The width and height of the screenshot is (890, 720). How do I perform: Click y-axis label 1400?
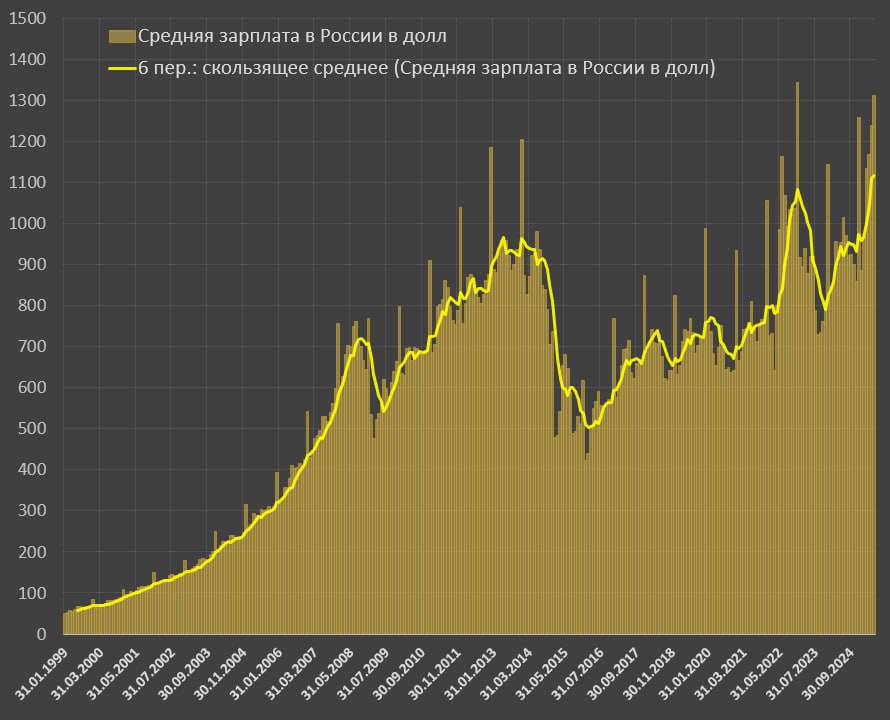tap(27, 60)
